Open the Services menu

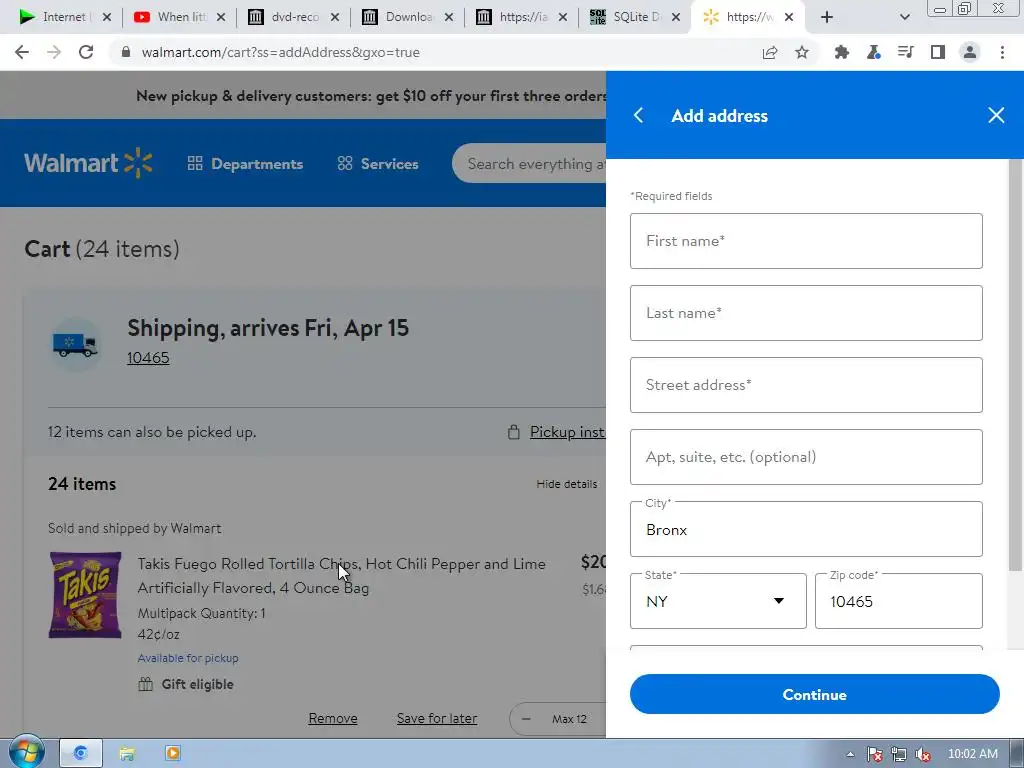377,164
